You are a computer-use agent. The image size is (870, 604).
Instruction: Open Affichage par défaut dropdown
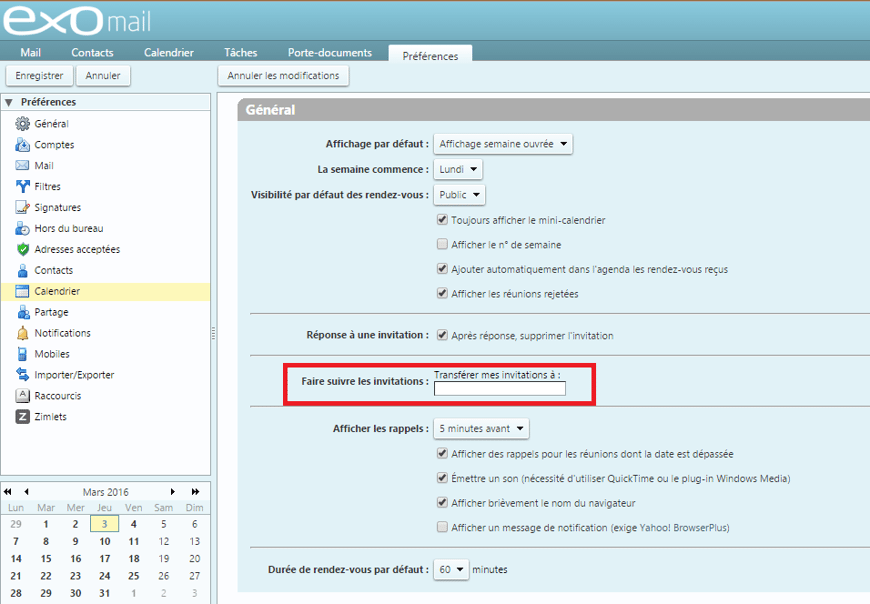tap(503, 144)
